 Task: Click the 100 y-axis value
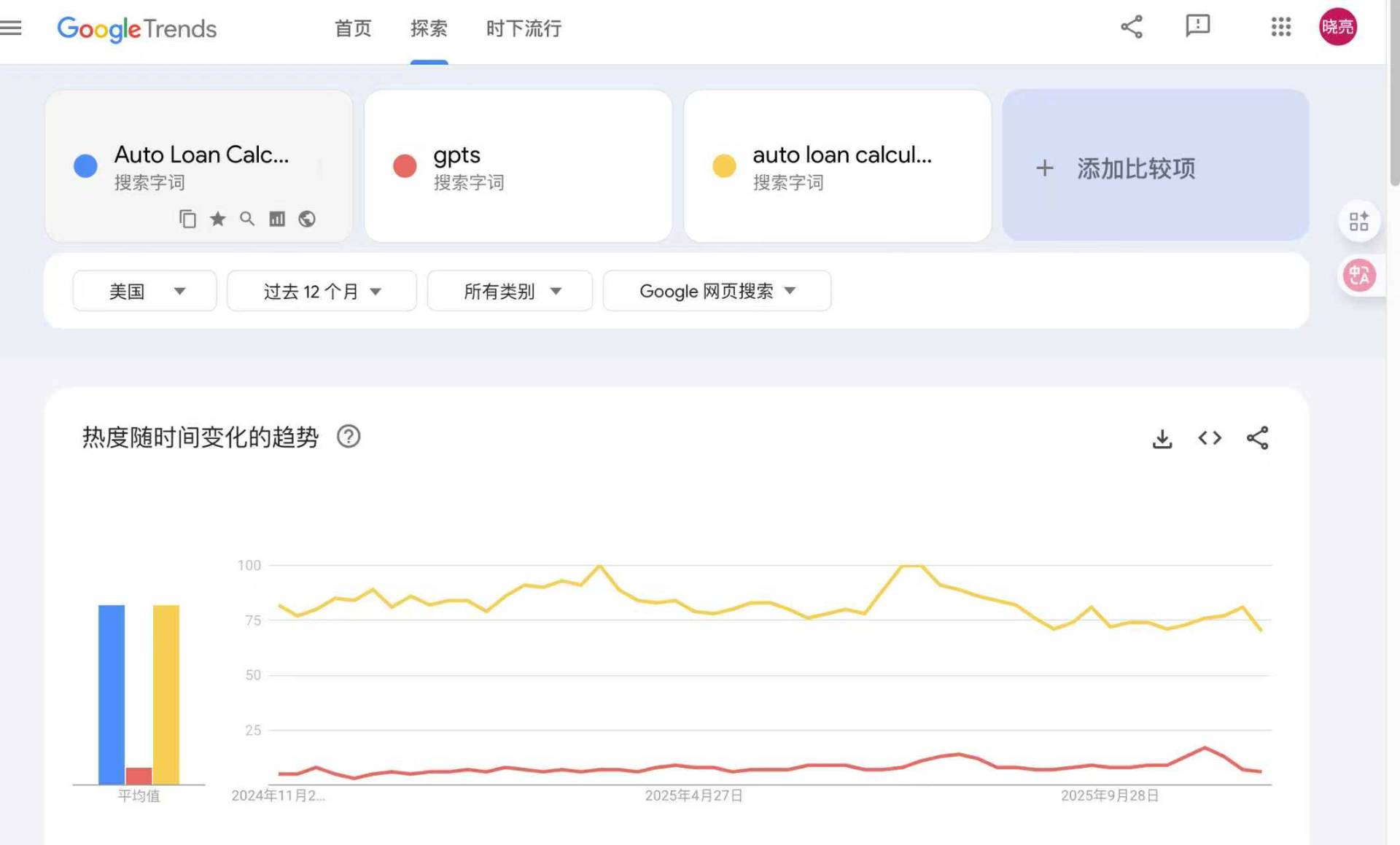249,565
